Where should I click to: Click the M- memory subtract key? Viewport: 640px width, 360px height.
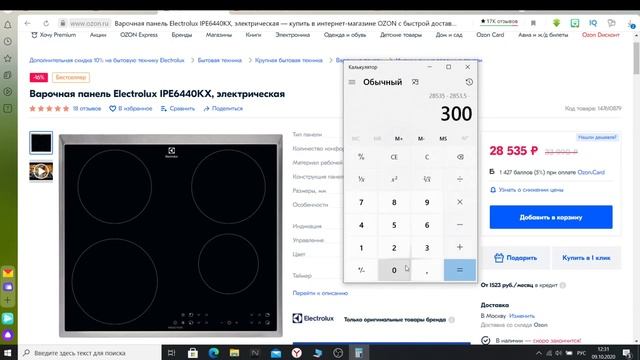tap(421, 139)
